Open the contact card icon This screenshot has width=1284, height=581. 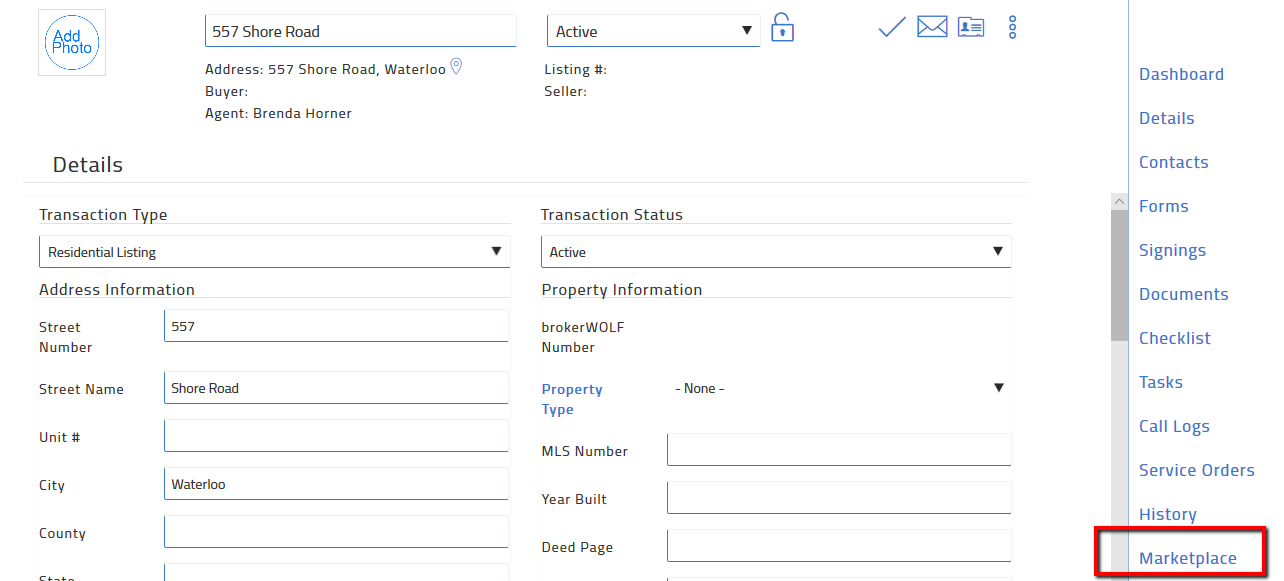point(970,27)
